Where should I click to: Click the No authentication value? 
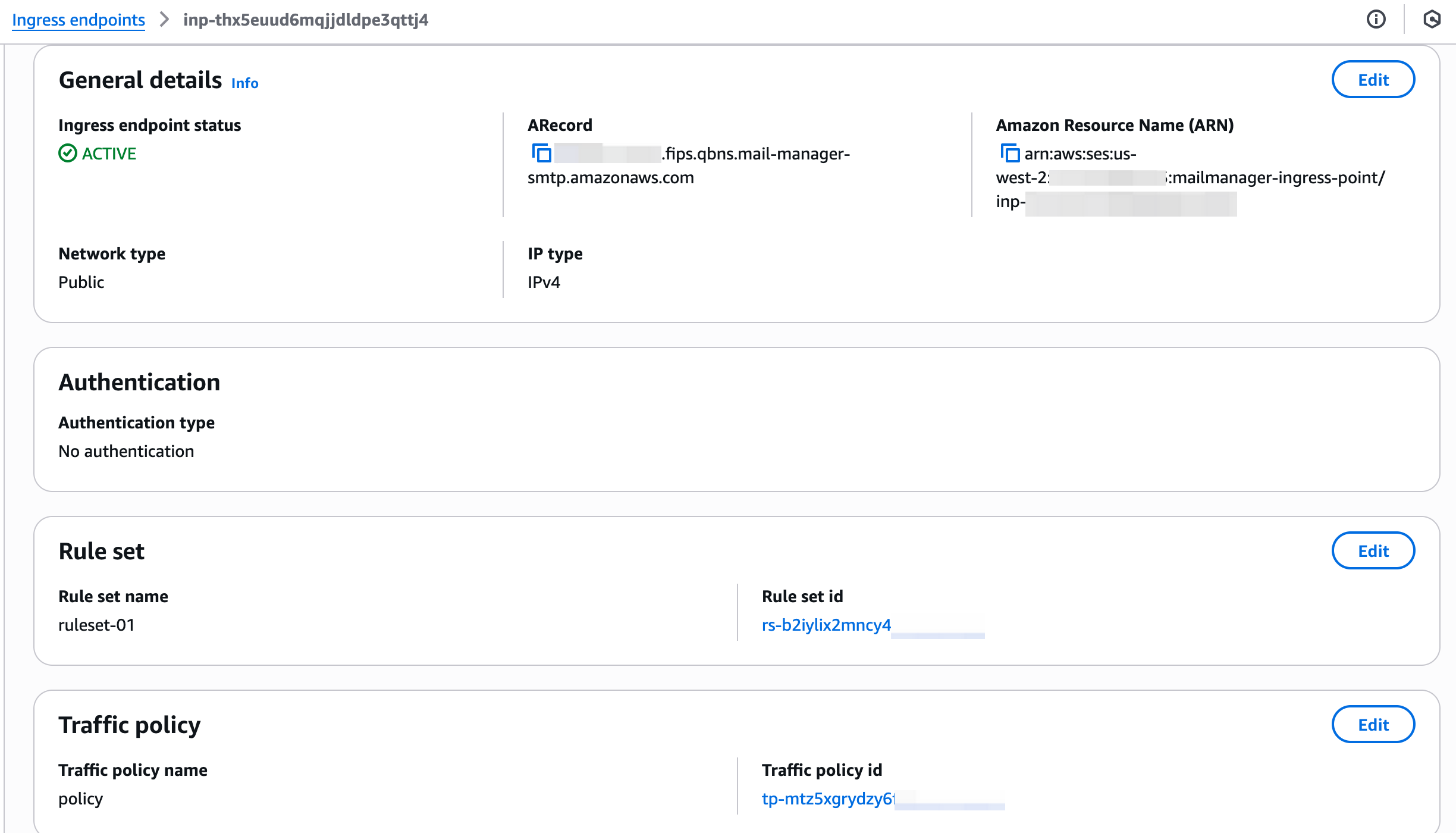click(x=126, y=451)
